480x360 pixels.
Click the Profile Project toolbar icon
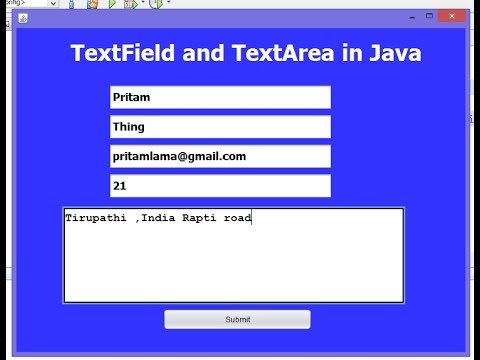pos(156,4)
